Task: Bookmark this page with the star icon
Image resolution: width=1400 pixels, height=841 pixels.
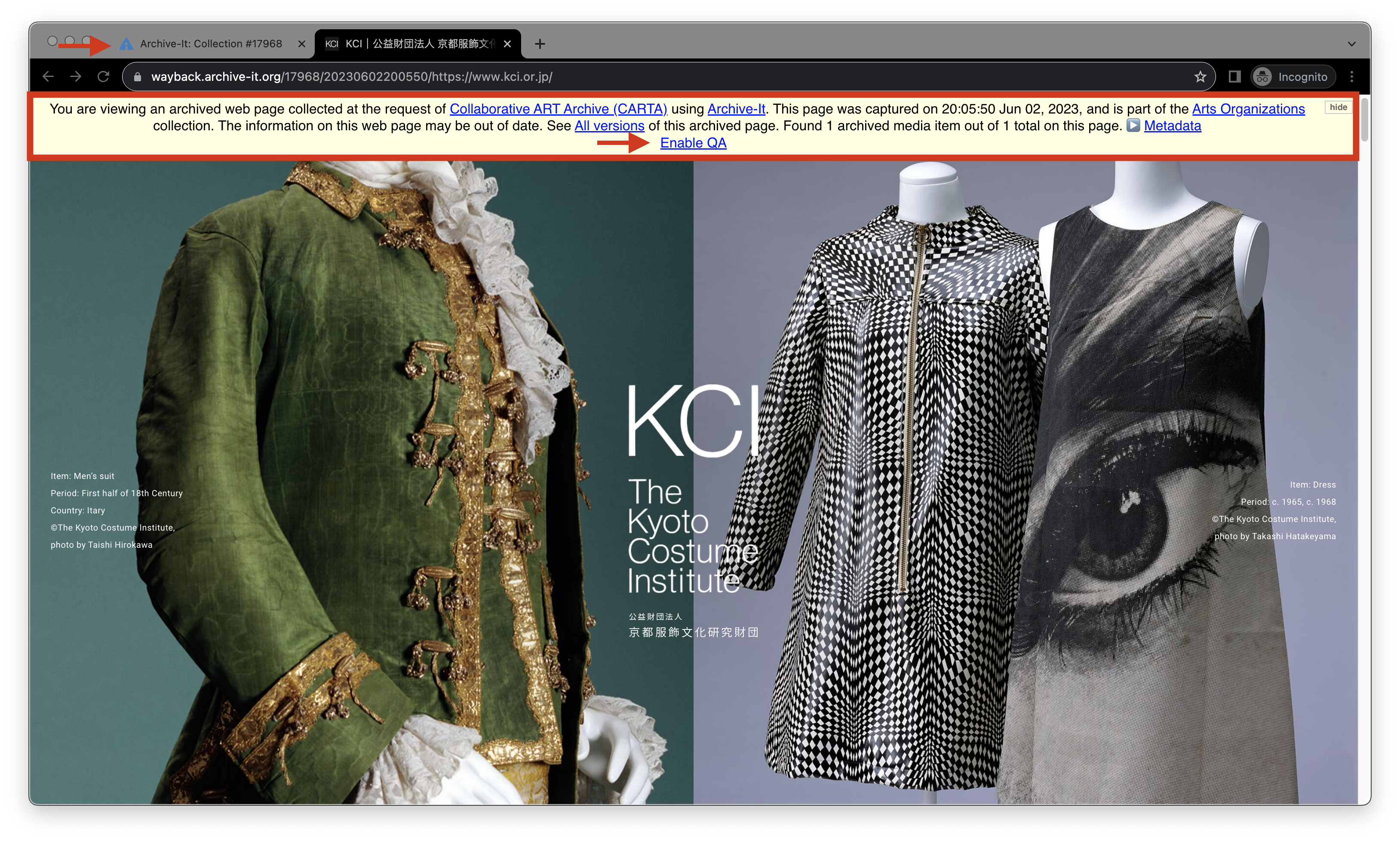Action: click(x=1200, y=77)
